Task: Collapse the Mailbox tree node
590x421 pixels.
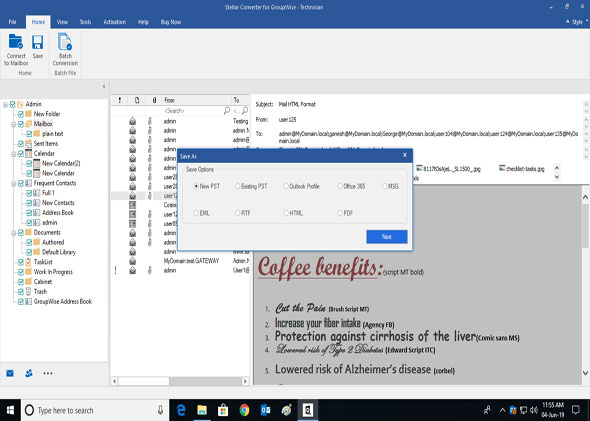Action: [x=13, y=124]
